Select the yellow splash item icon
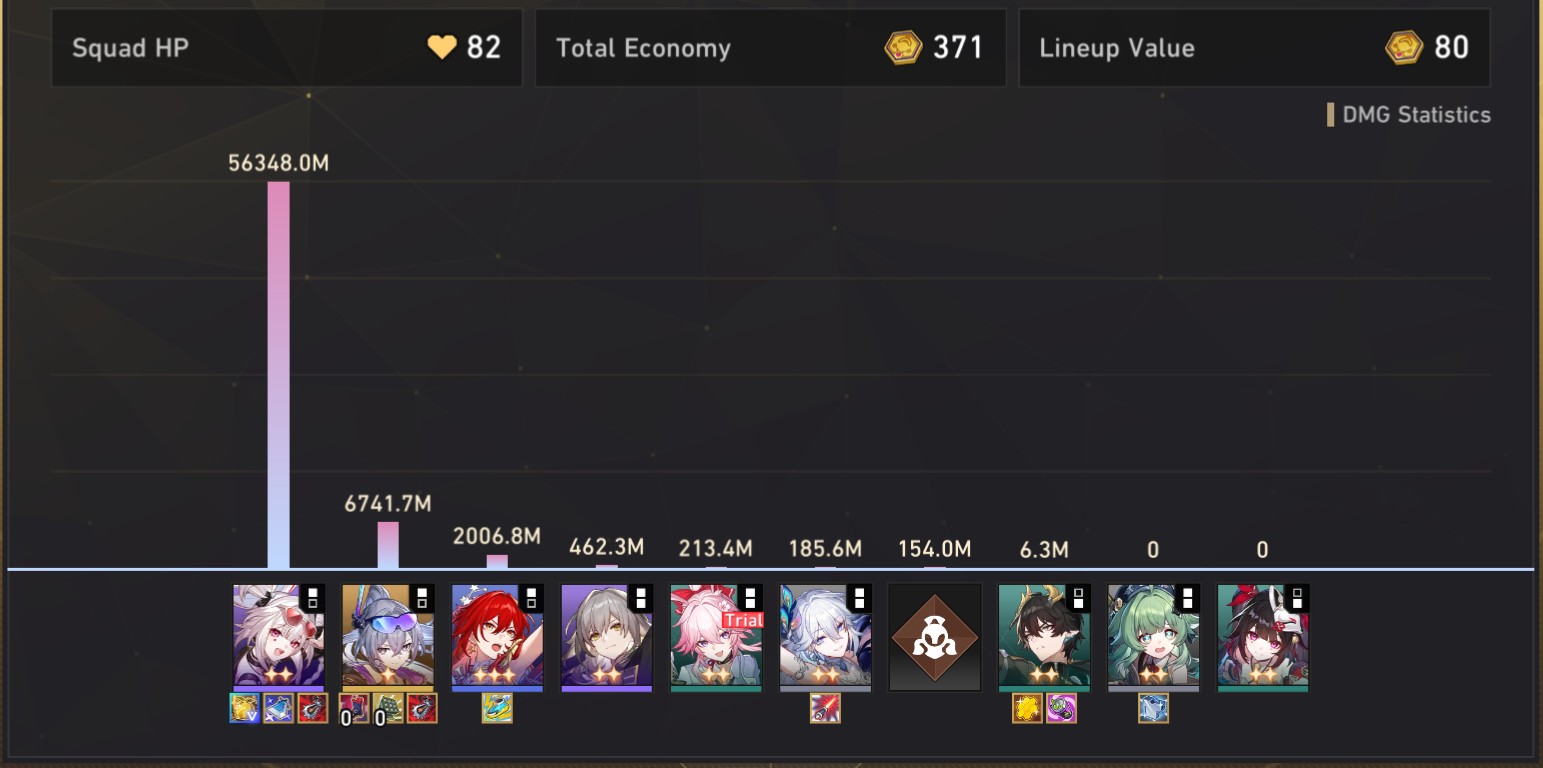 [1028, 708]
